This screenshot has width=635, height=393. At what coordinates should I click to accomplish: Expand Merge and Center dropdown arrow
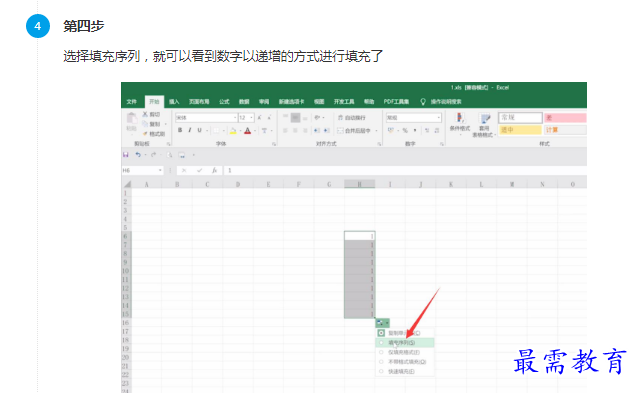(376, 130)
